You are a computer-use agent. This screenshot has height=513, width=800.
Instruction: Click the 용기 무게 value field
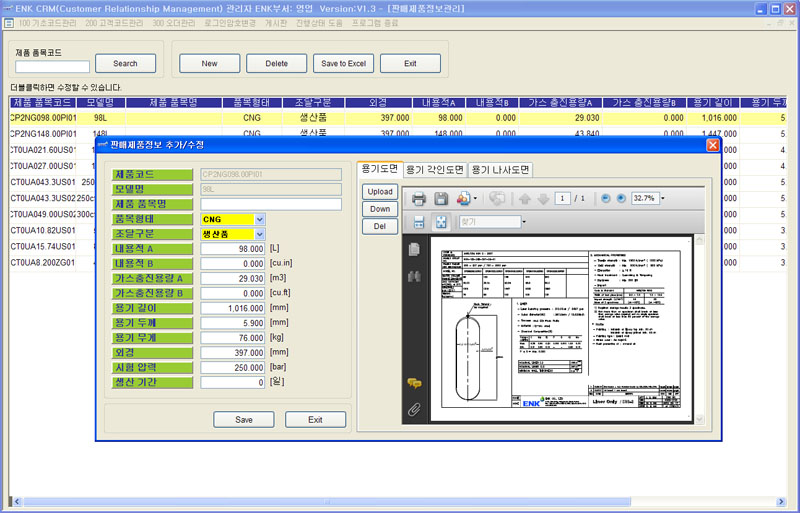(x=233, y=338)
